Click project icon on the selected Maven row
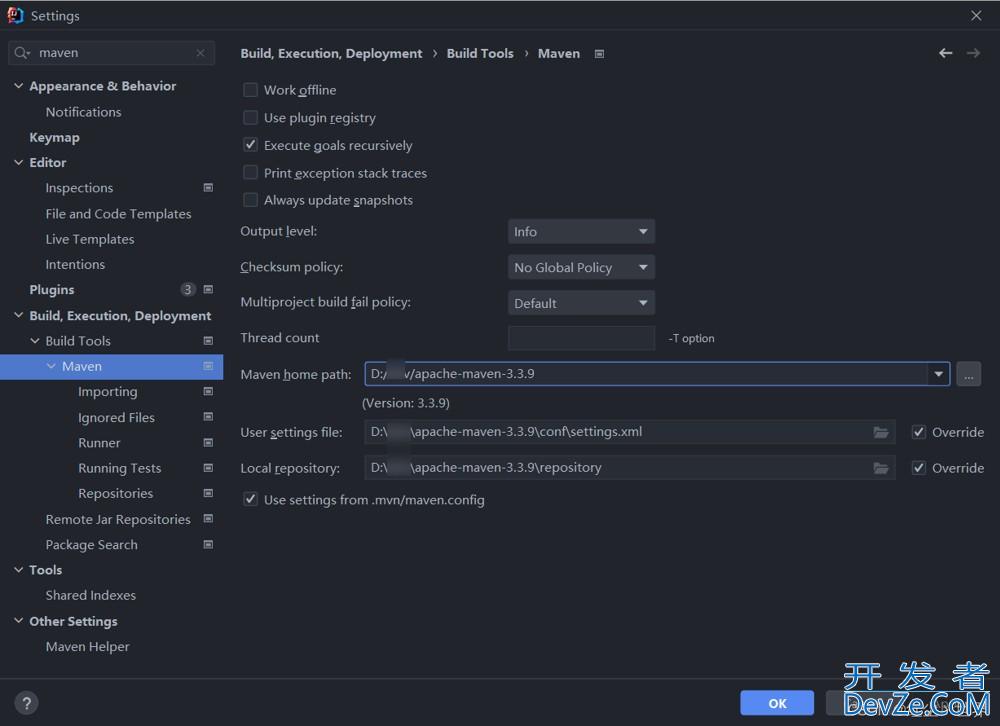The width and height of the screenshot is (1000, 726). 208,366
